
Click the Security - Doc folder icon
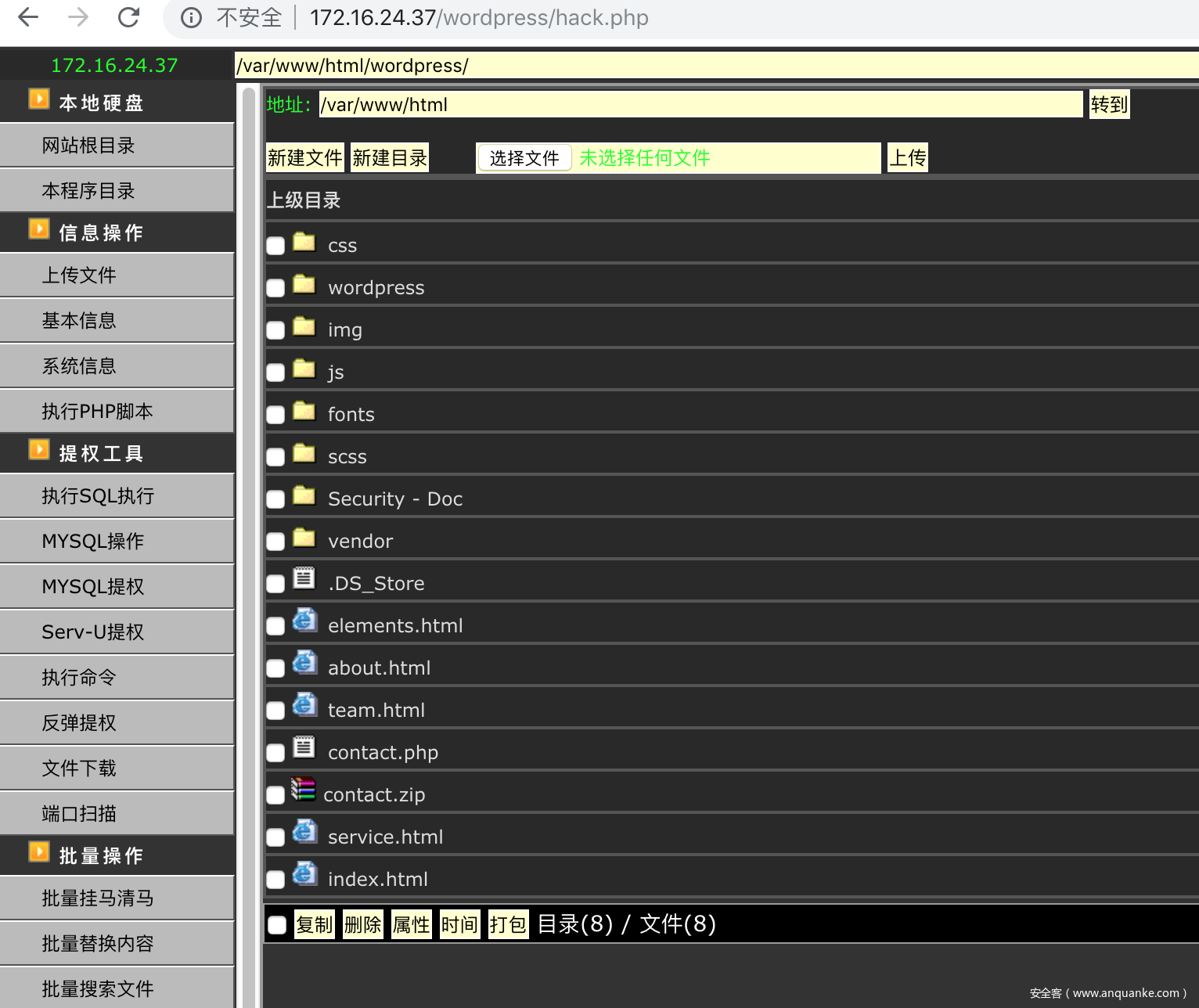[304, 495]
